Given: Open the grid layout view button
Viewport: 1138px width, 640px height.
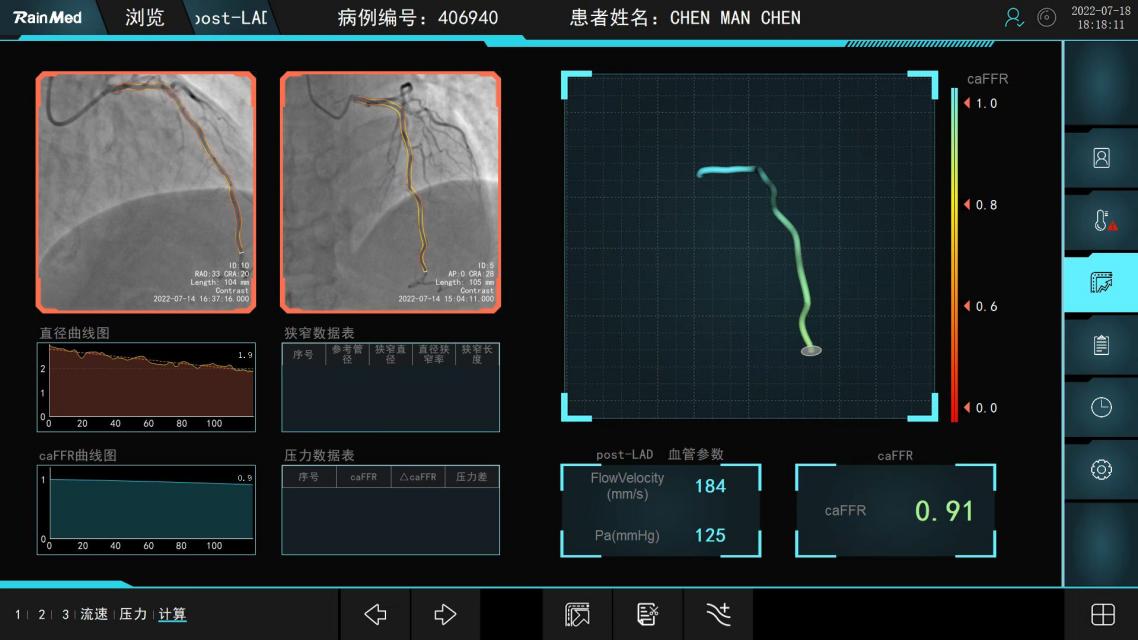Looking at the screenshot, I should 1102,614.
